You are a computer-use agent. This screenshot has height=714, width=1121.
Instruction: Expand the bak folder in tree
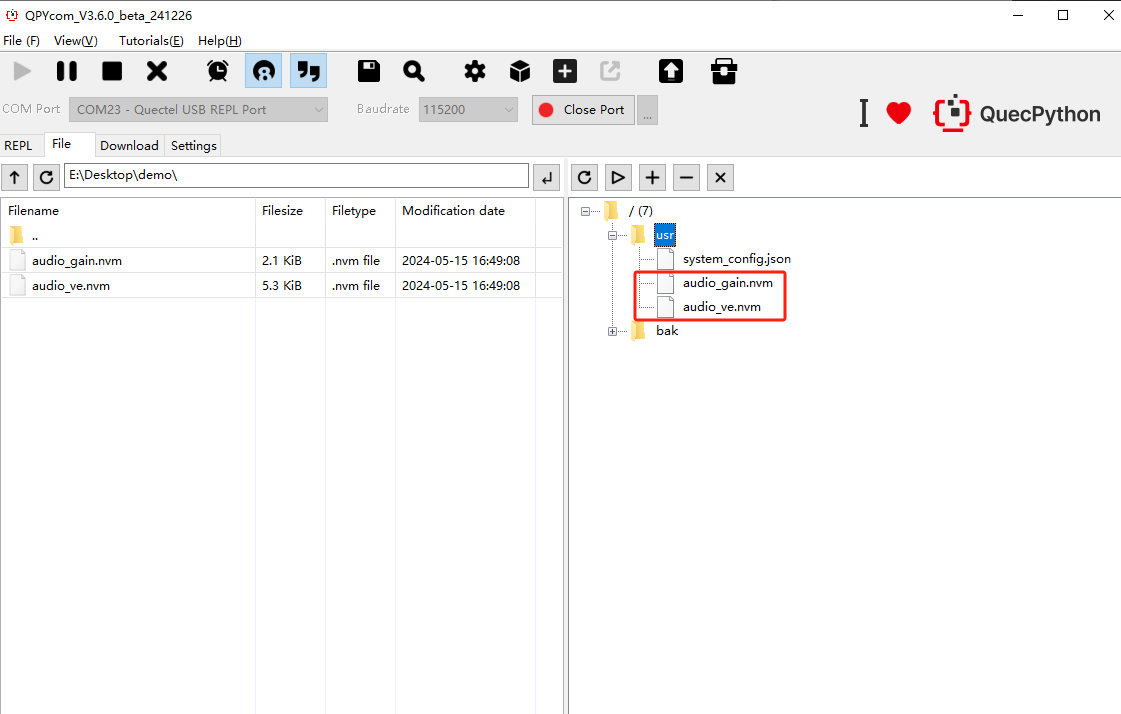pyautogui.click(x=612, y=331)
